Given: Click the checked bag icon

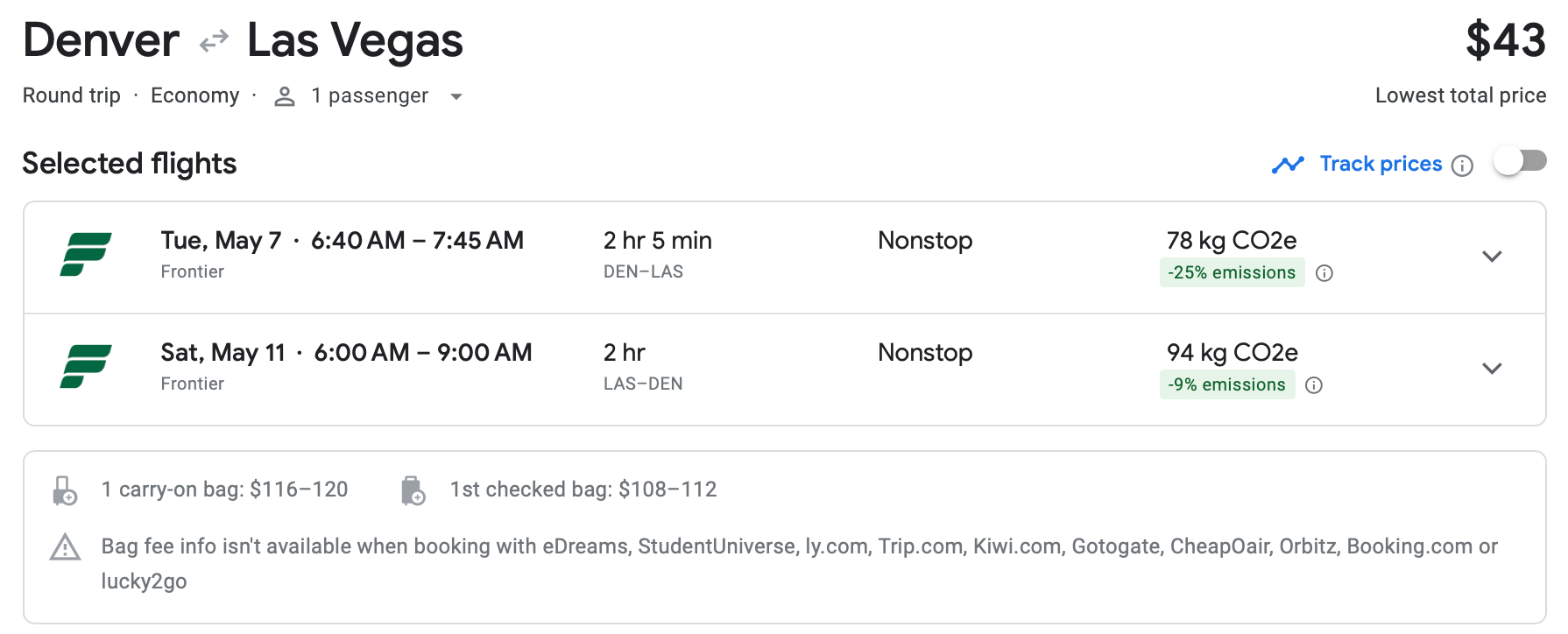Looking at the screenshot, I should [x=413, y=490].
